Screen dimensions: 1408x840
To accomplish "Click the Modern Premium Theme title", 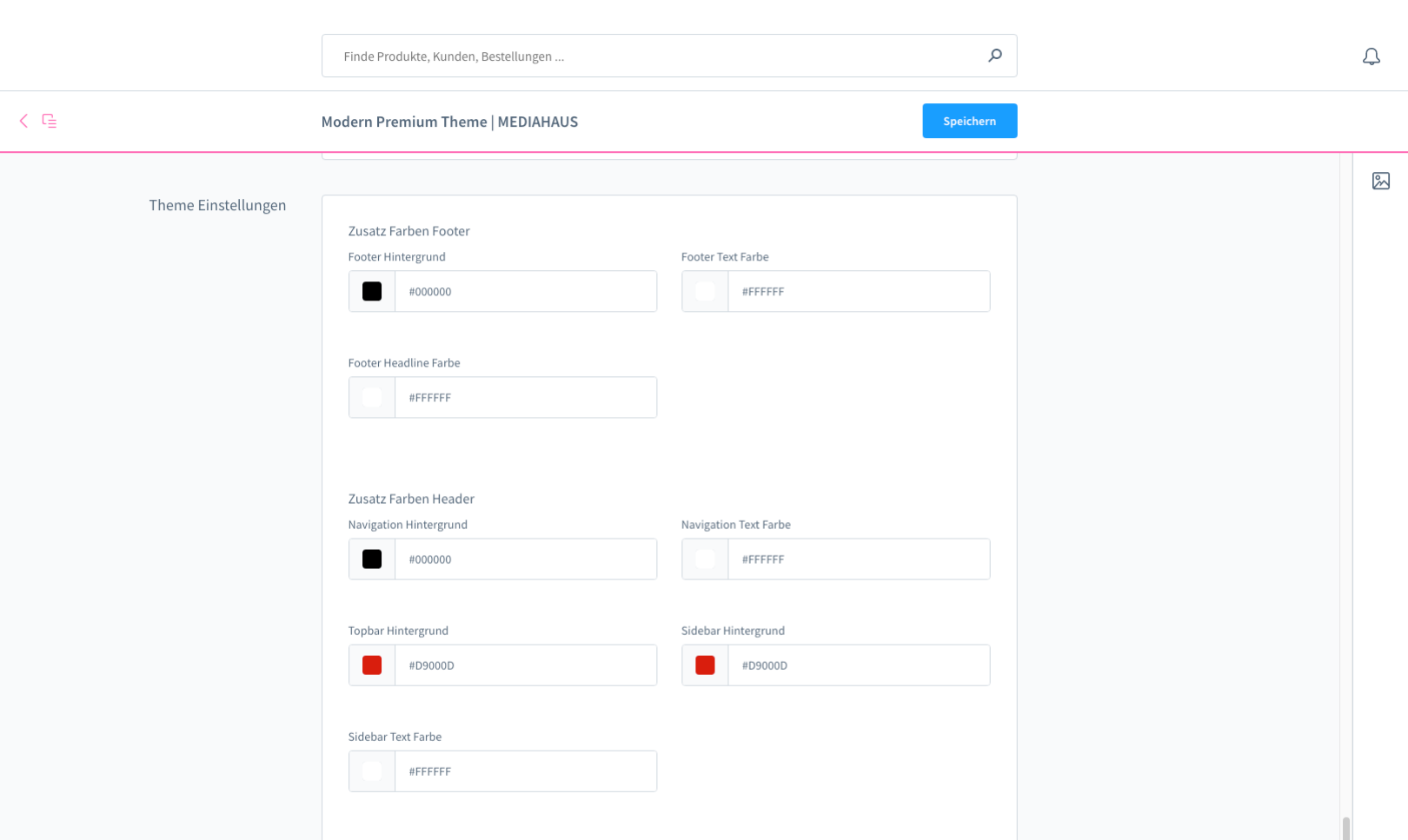I will [449, 122].
